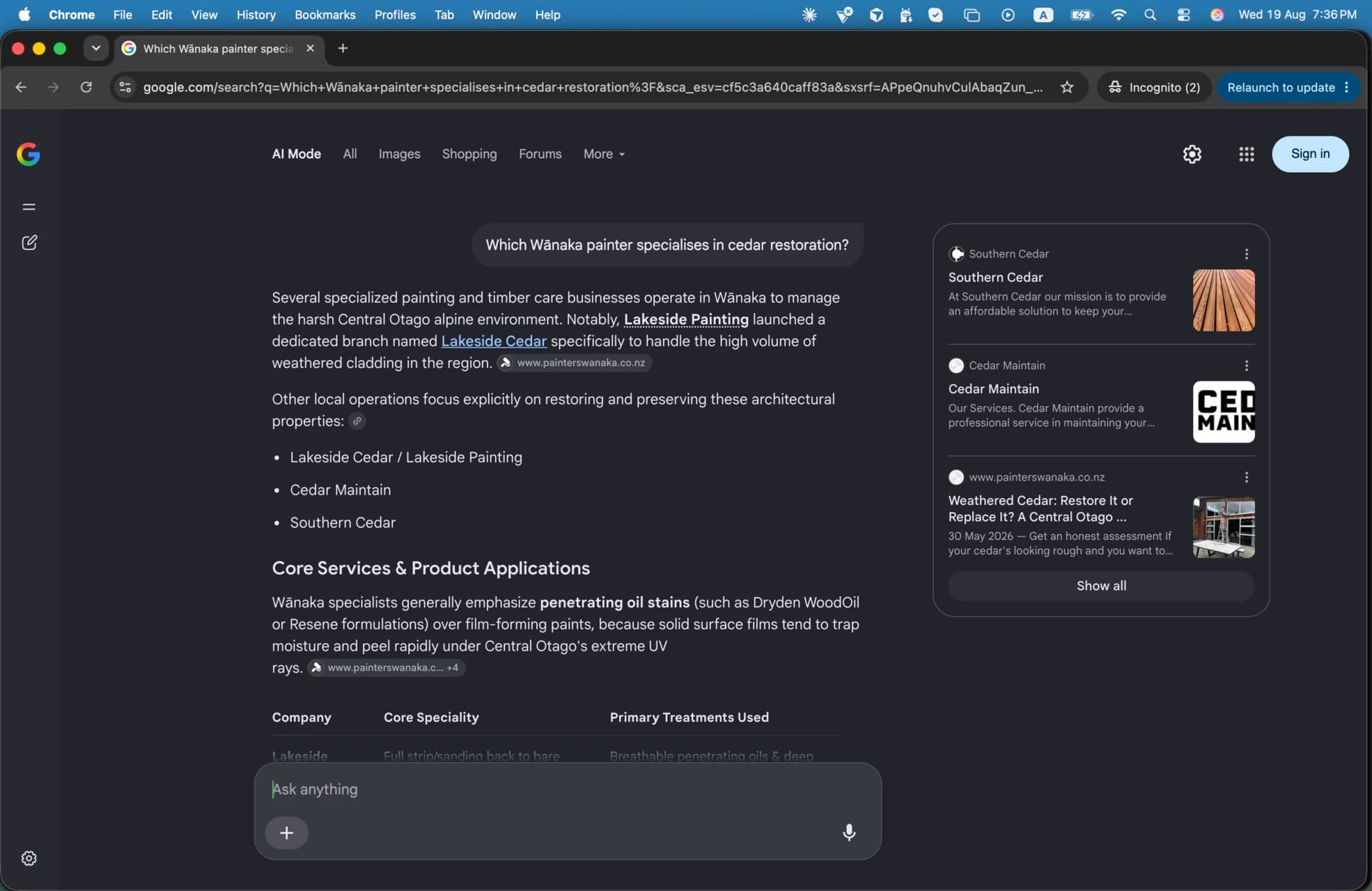Open the Wi-Fi status menu
This screenshot has width=1372, height=891.
(x=1118, y=15)
